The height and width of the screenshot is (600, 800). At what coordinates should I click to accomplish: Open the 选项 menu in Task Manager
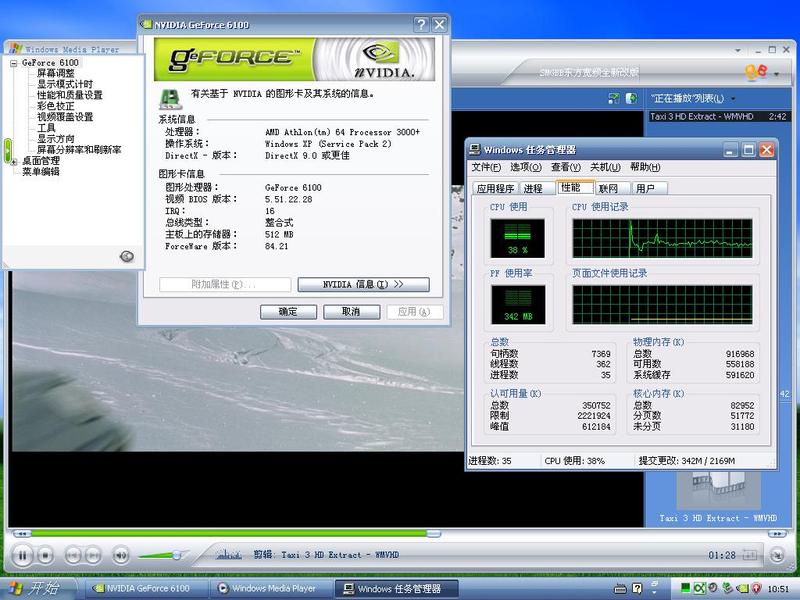point(526,167)
